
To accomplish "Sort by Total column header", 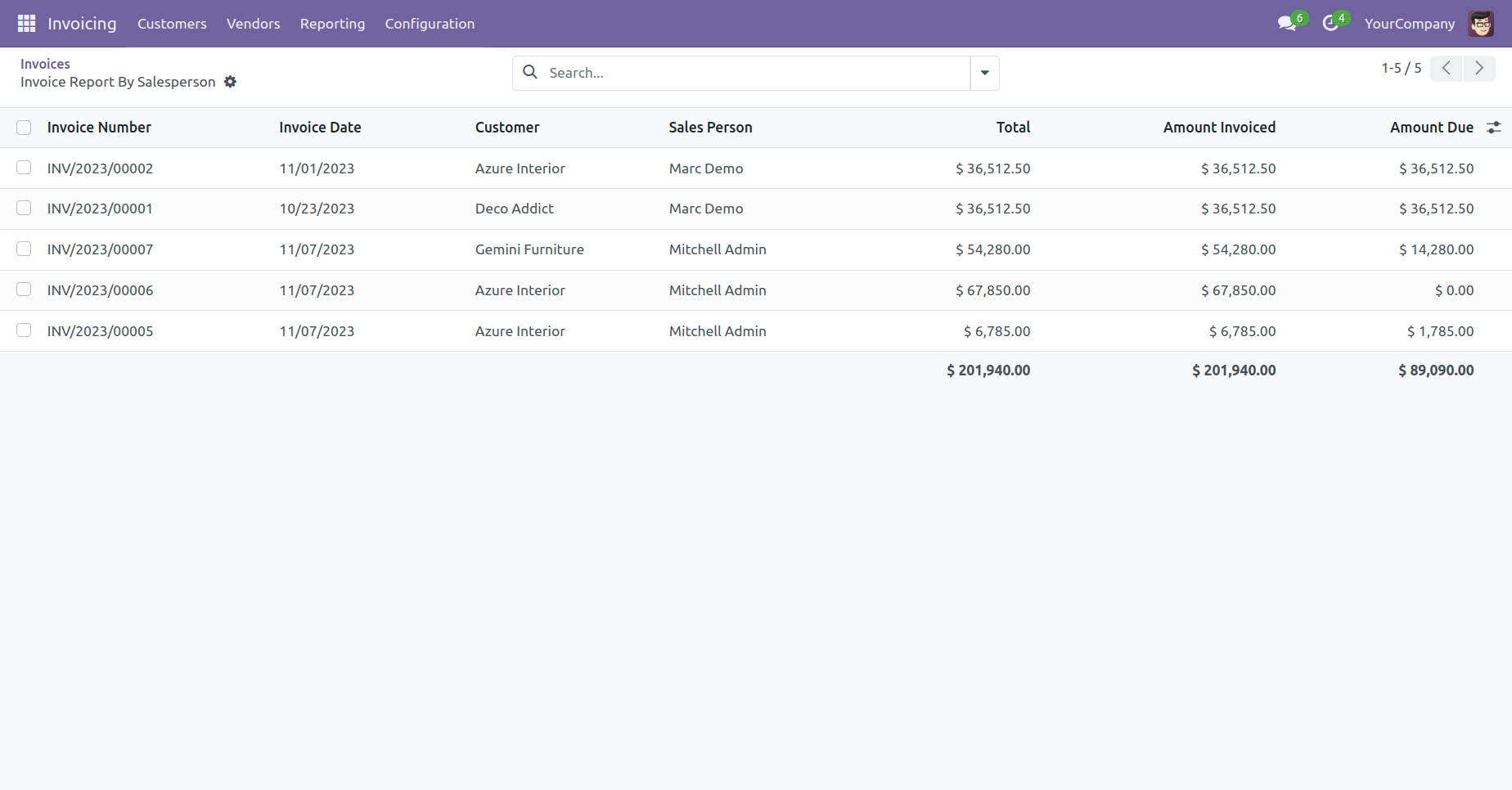I will point(1013,128).
